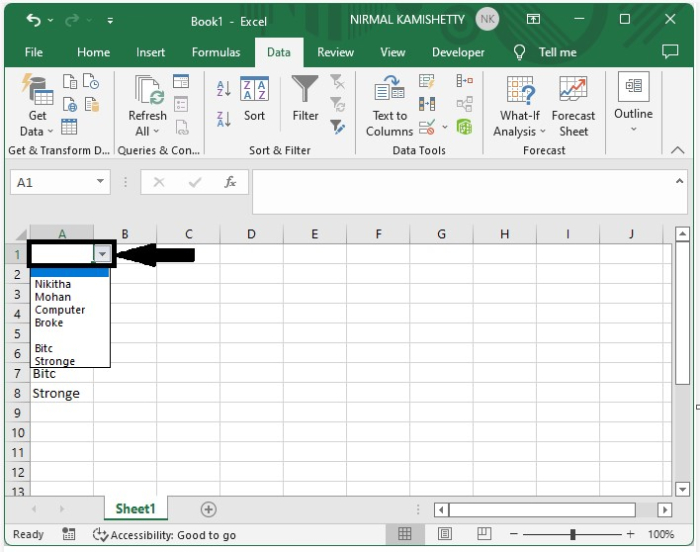
Task: Open the Undo history dropdown arrow
Action: [x=50, y=20]
